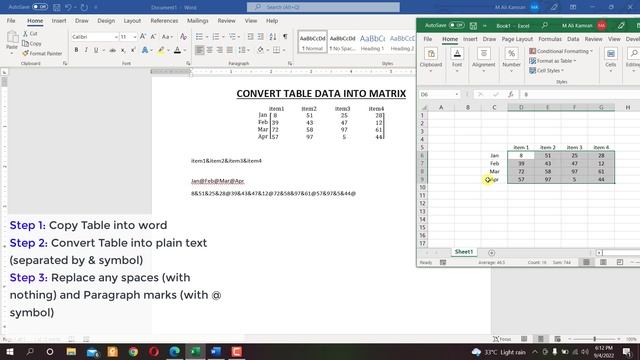Open Excel's Page Layout tab
The image size is (640, 360).
coord(517,39)
